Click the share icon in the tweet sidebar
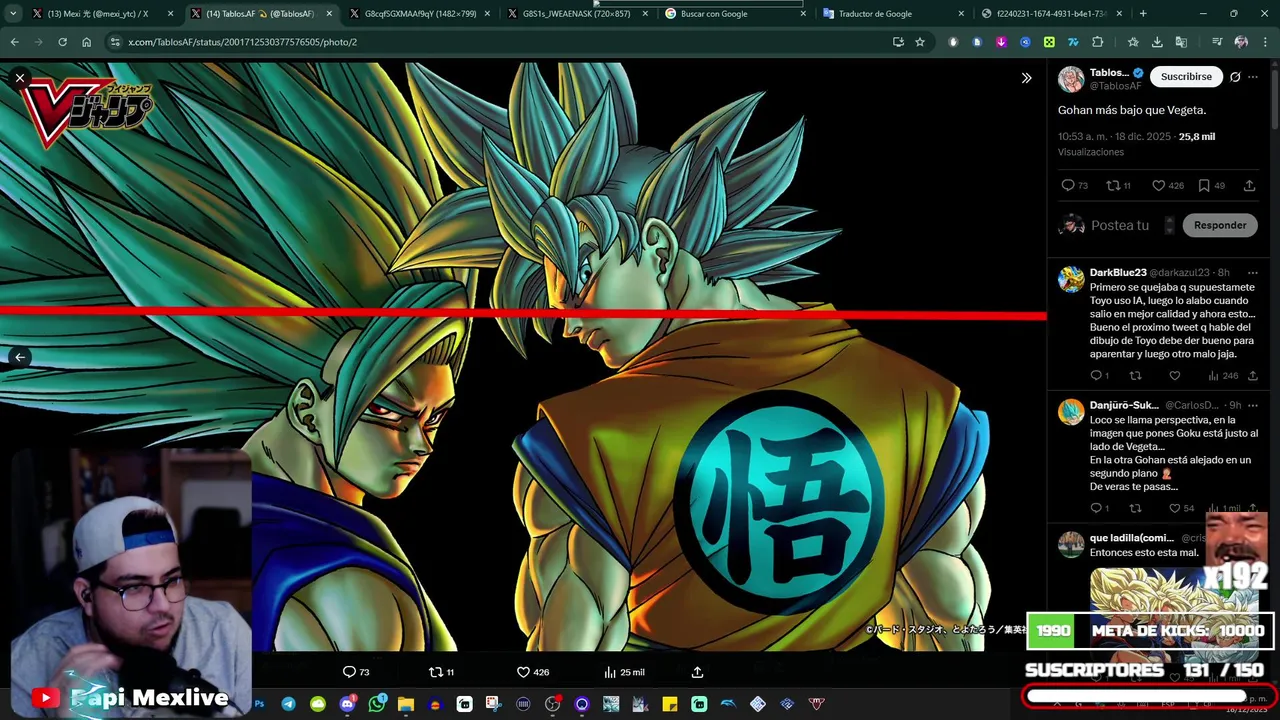The image size is (1280, 720). [1249, 185]
